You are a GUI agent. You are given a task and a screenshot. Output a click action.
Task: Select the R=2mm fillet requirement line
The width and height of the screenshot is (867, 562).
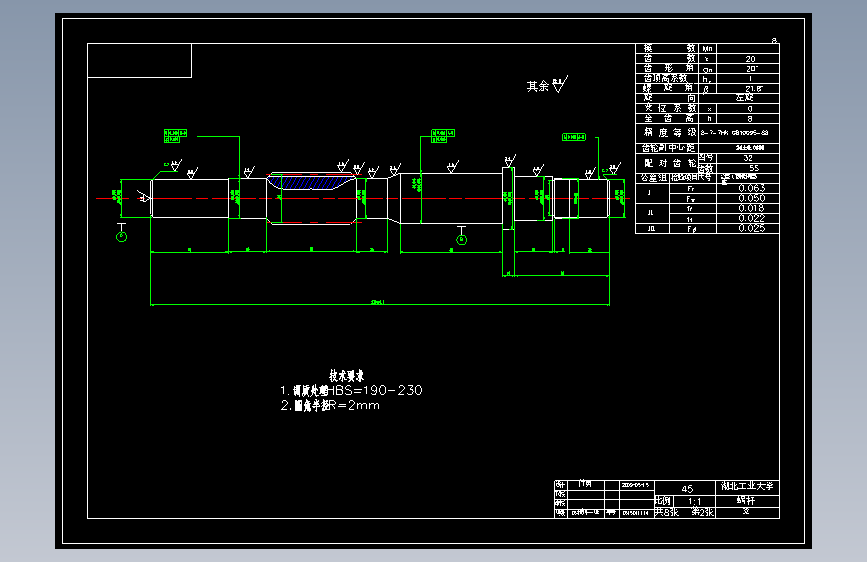click(x=330, y=405)
